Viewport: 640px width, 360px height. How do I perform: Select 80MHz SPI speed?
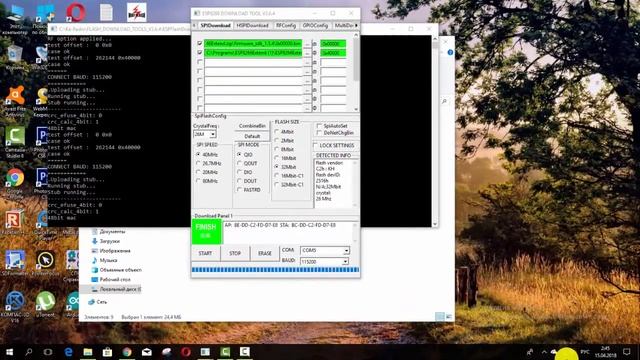[x=198, y=181]
